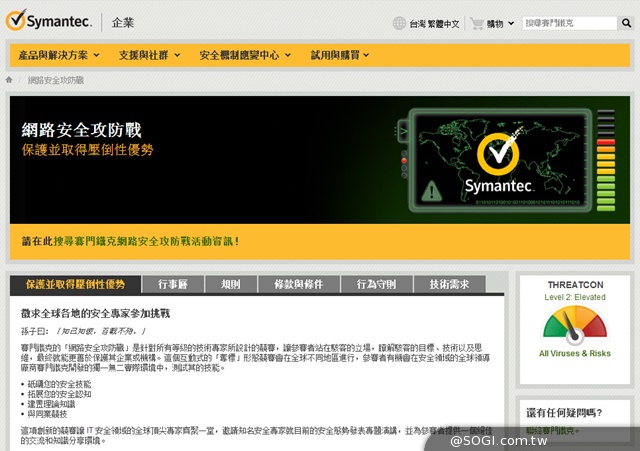Click the 企業 header link
Screen dimensions: 640x451
[123, 23]
